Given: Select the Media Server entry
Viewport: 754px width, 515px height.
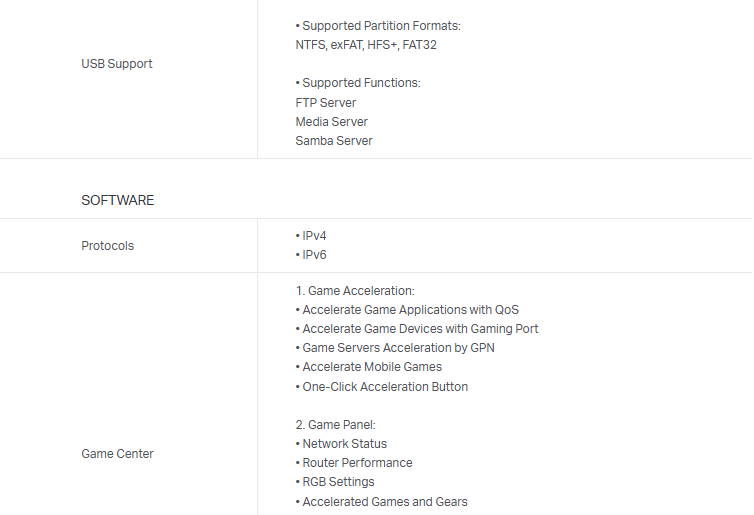Looking at the screenshot, I should click(x=332, y=122).
